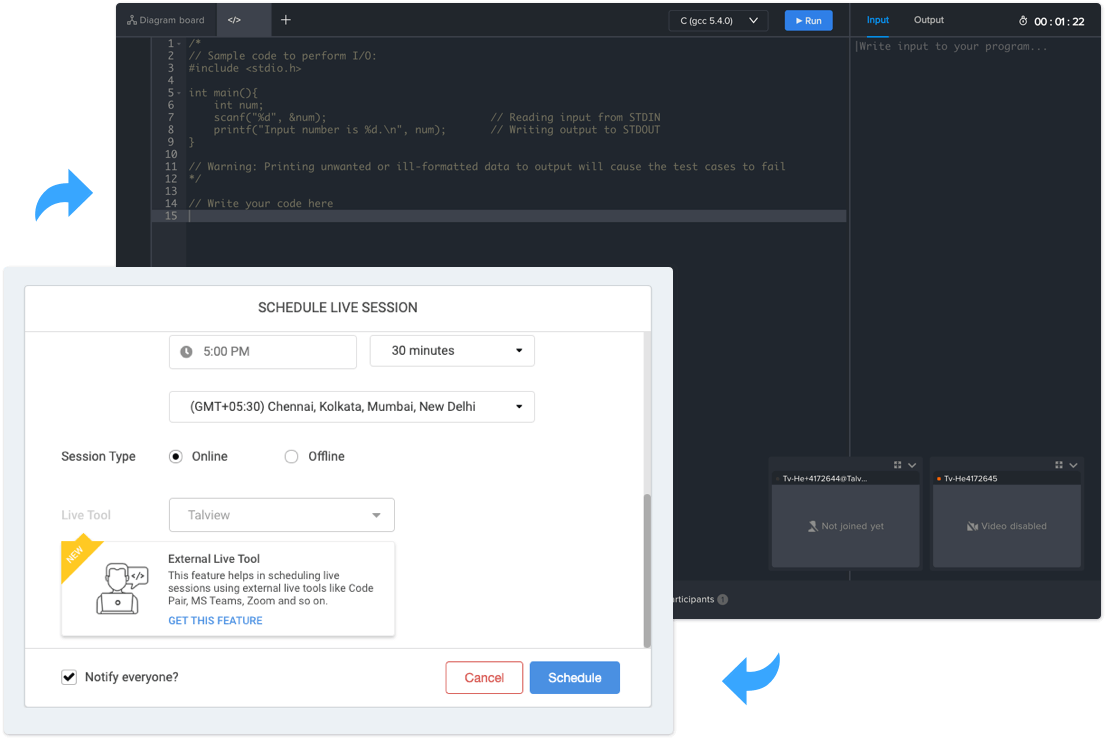Click 'Write your code here' comment line
1107x741 pixels.
pyautogui.click(x=261, y=203)
